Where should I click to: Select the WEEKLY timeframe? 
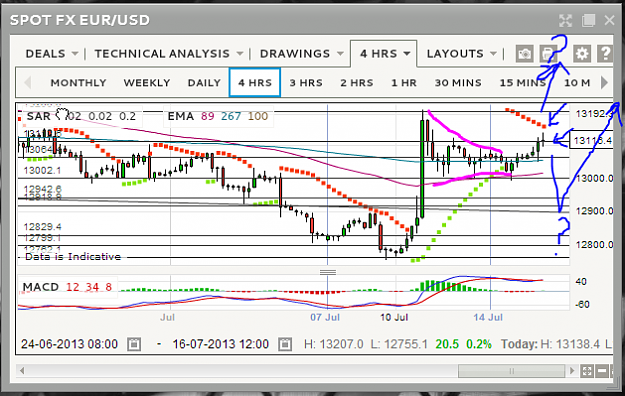click(147, 83)
